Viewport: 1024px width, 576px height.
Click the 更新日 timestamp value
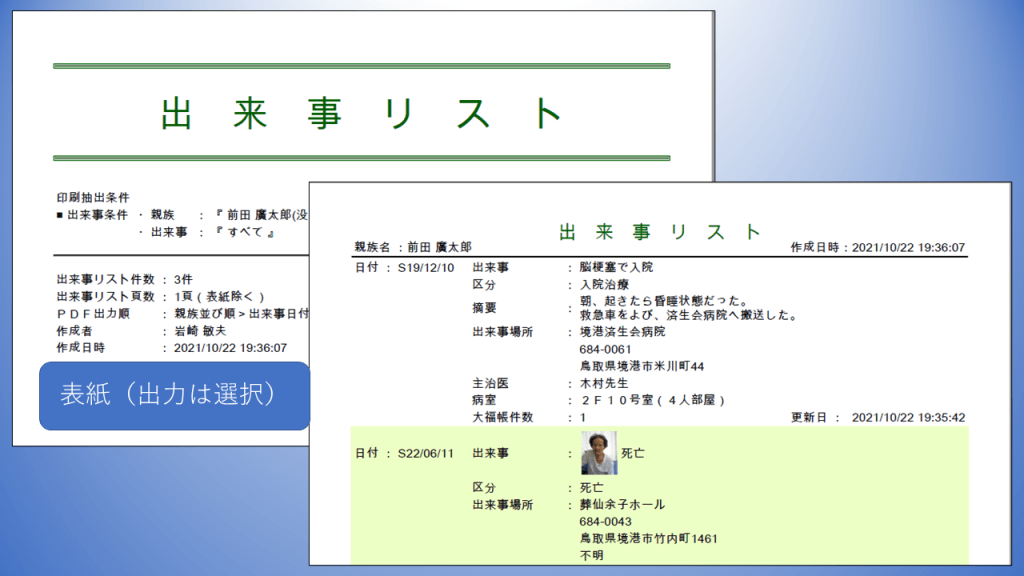coord(909,417)
